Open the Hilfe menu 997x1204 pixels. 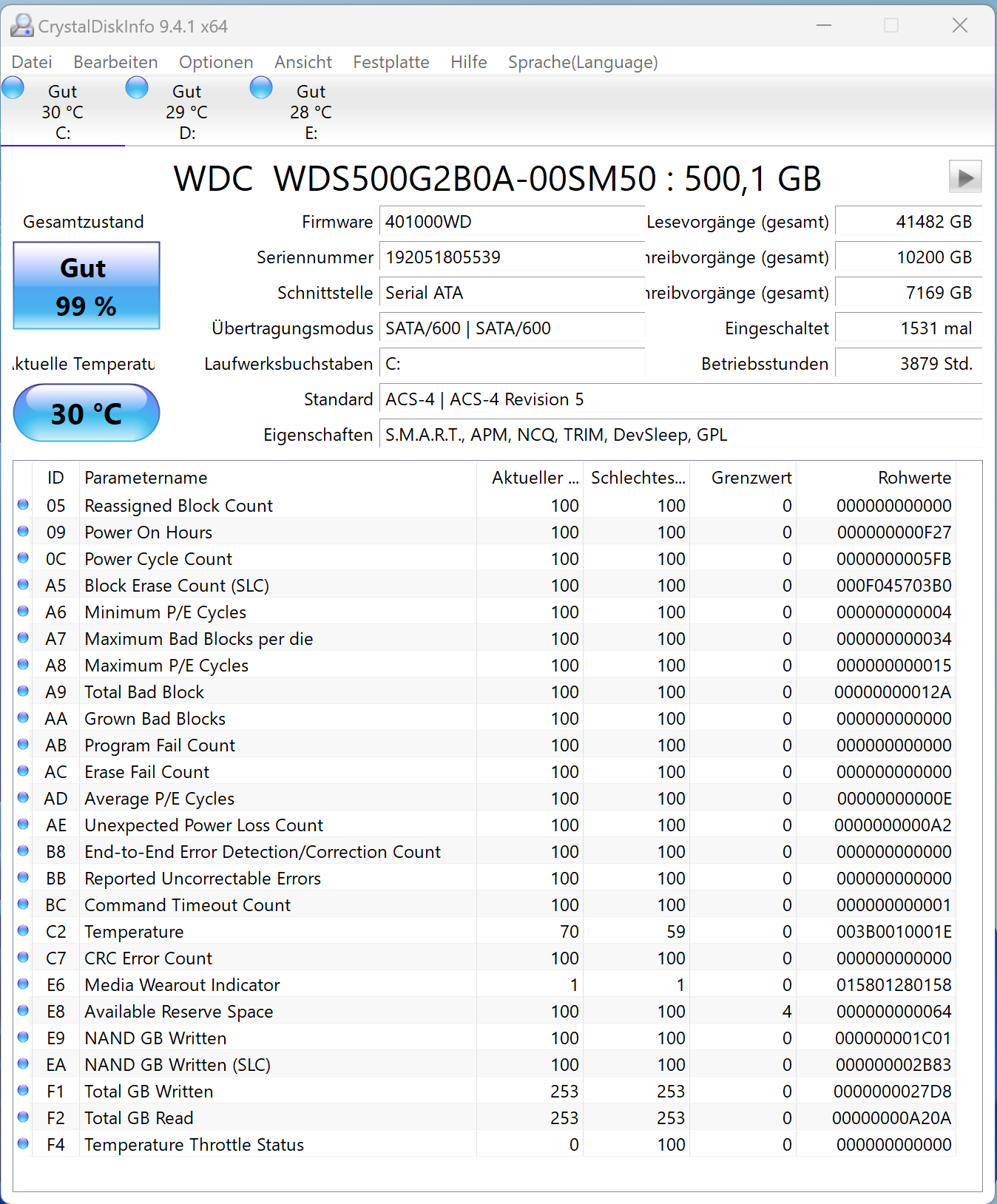coord(469,62)
